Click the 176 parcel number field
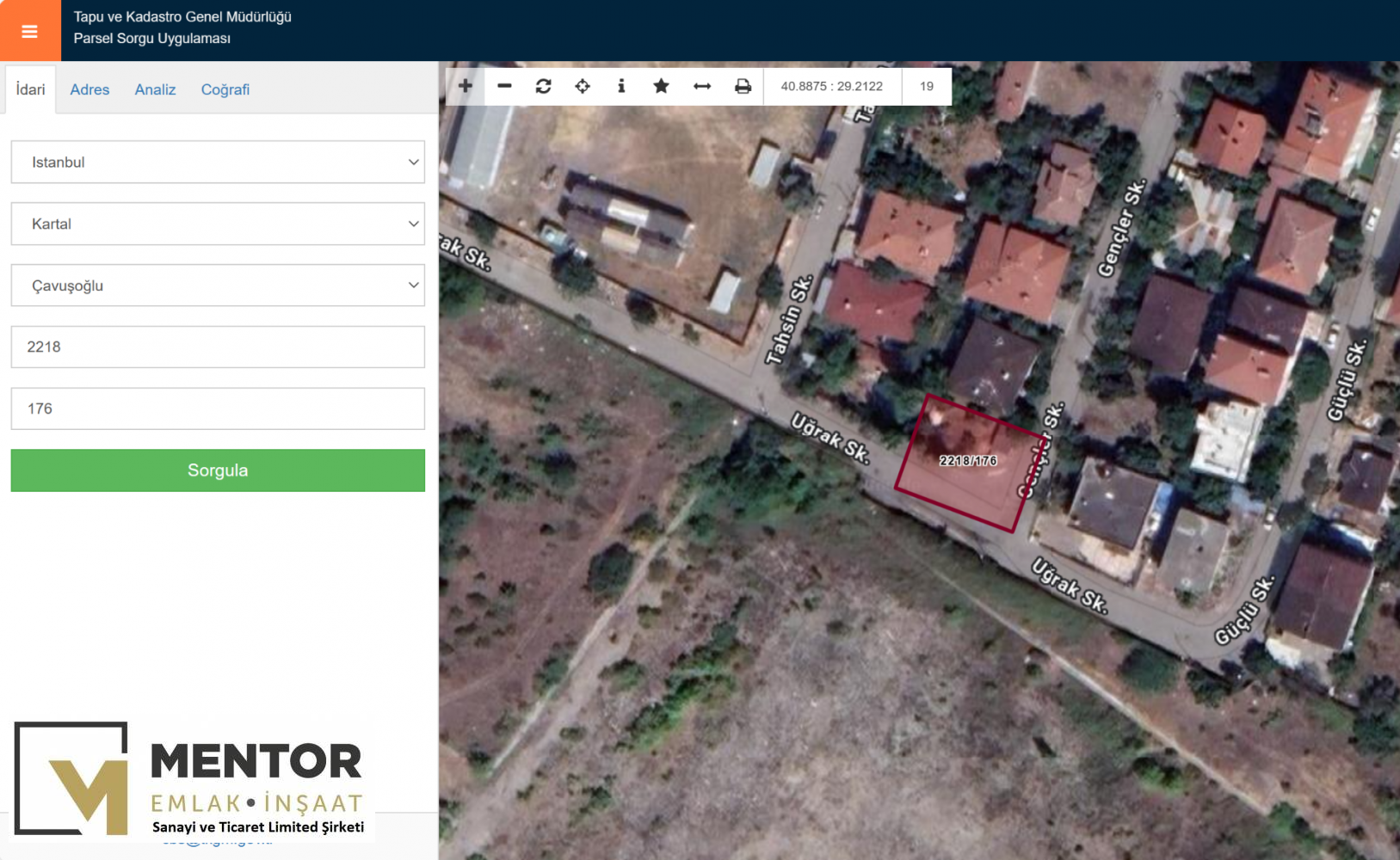This screenshot has width=1400, height=860. tap(218, 408)
